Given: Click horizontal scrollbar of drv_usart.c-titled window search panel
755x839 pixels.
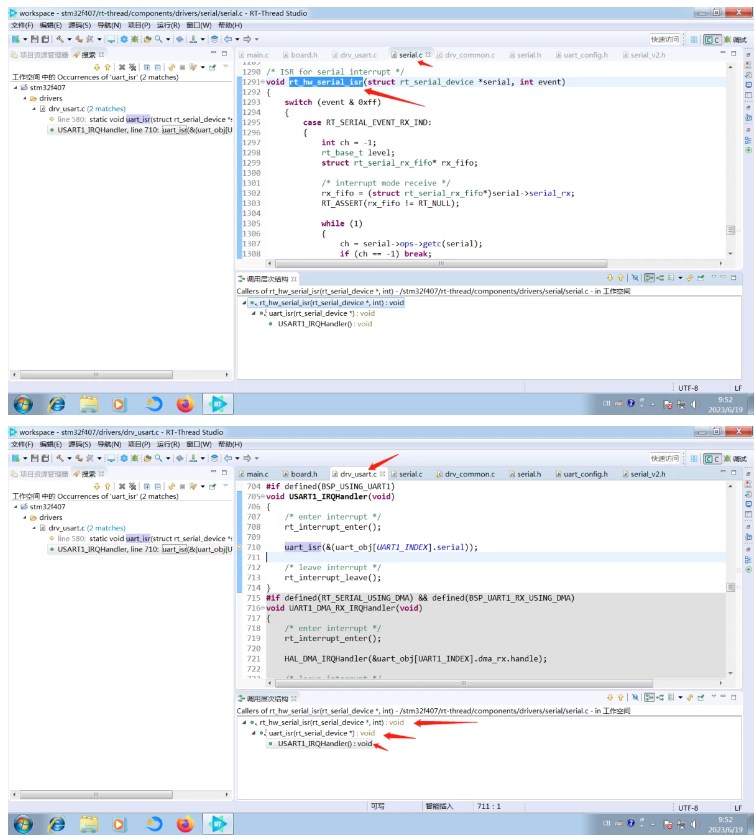Looking at the screenshot, I should coord(96,795).
